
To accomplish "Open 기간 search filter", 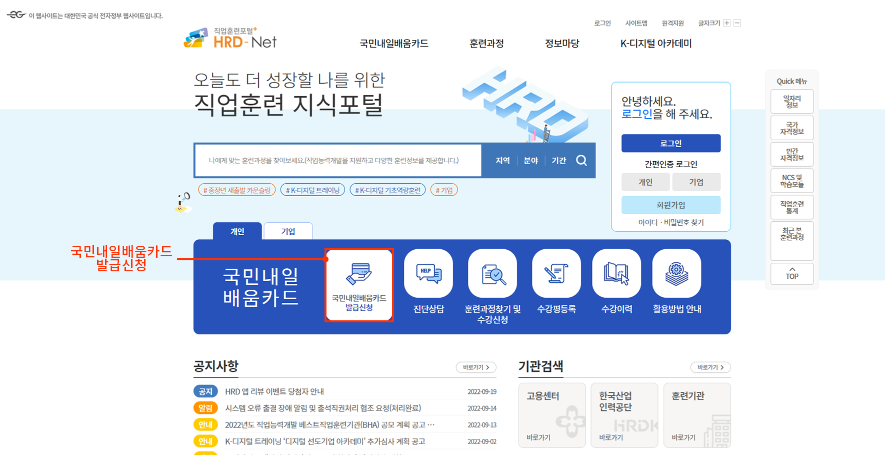I will tap(559, 161).
